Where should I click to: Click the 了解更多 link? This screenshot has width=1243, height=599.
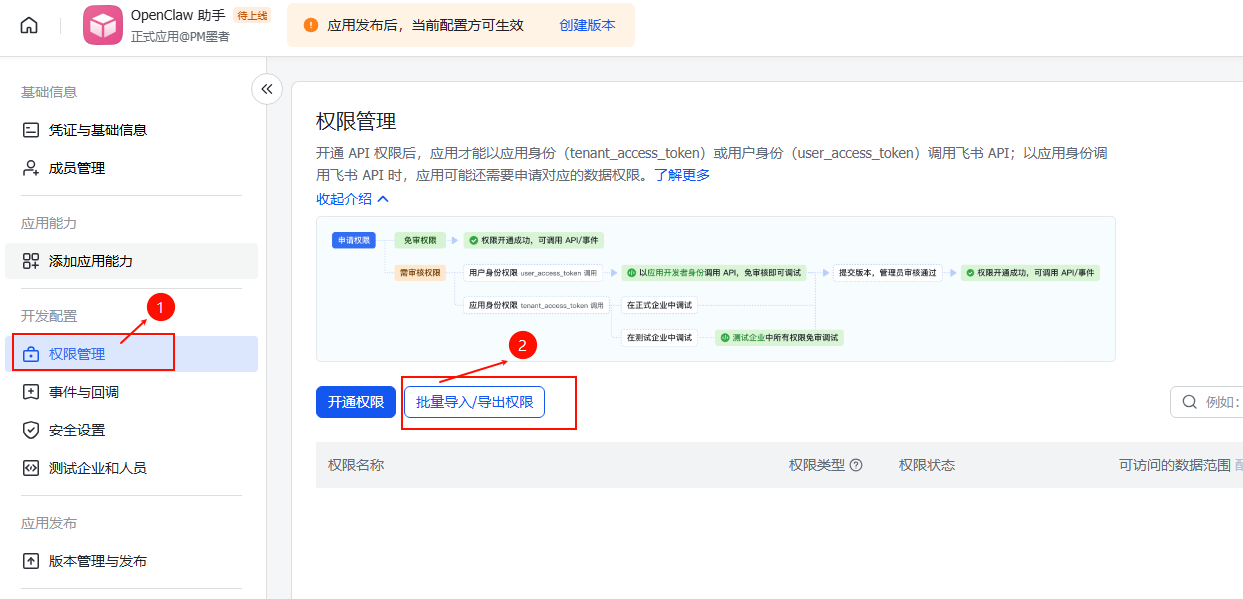[x=682, y=175]
